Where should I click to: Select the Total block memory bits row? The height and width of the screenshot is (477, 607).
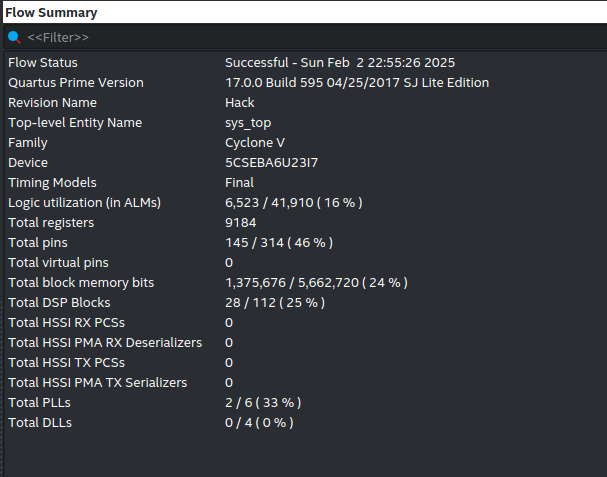pyautogui.click(x=81, y=283)
